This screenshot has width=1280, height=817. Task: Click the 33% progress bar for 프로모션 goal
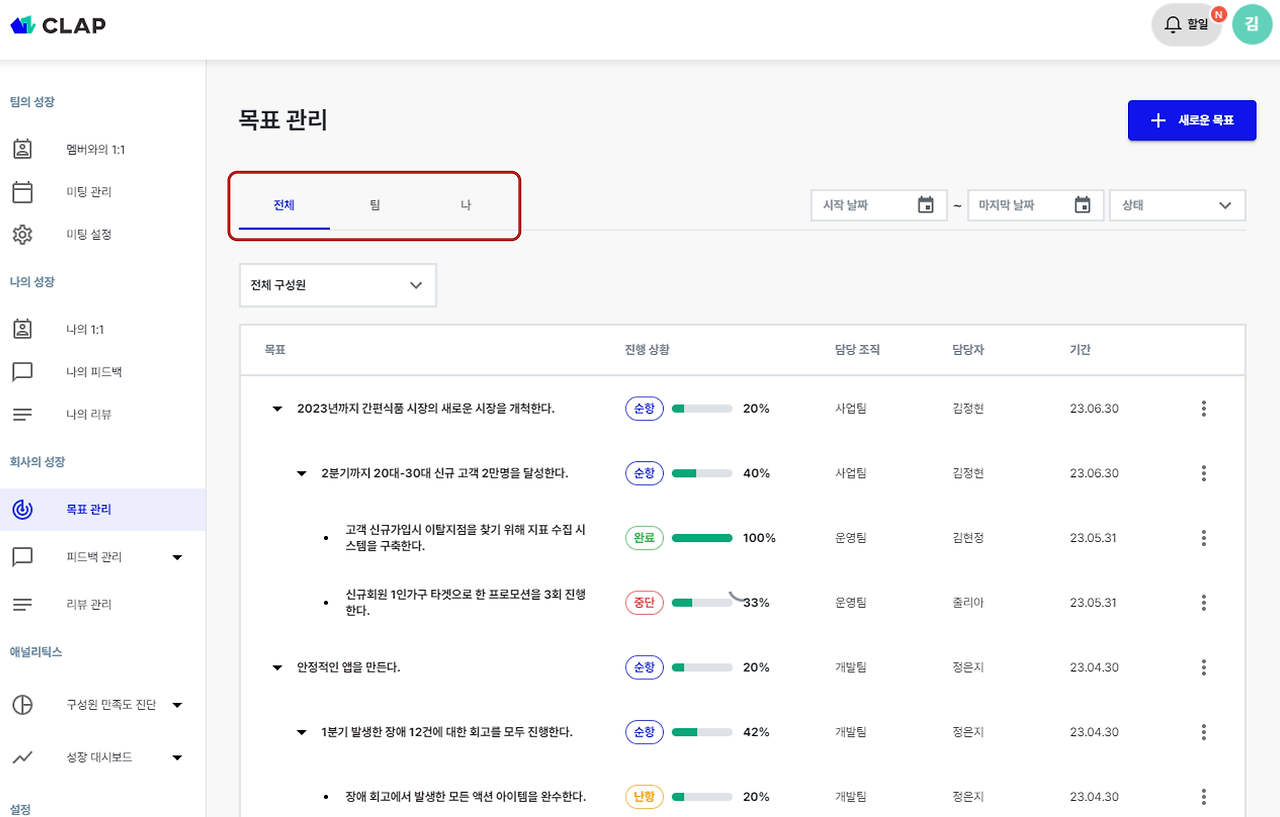point(702,603)
